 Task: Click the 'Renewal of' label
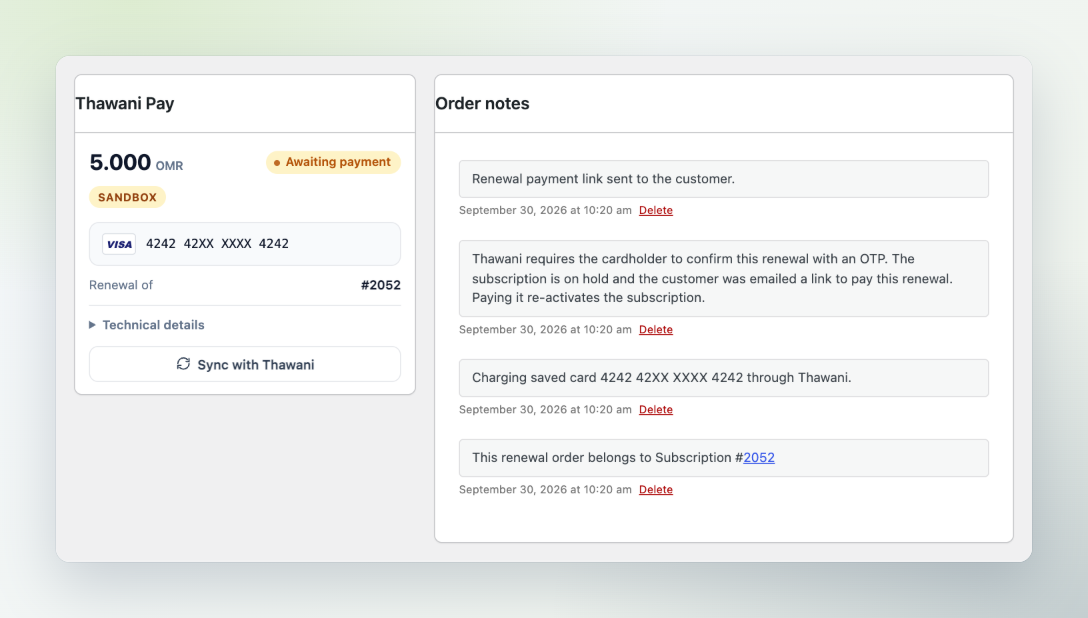121,285
